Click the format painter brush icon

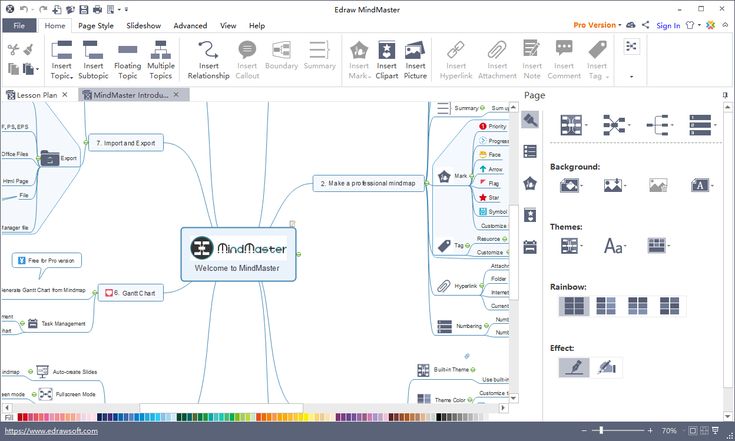[28, 49]
